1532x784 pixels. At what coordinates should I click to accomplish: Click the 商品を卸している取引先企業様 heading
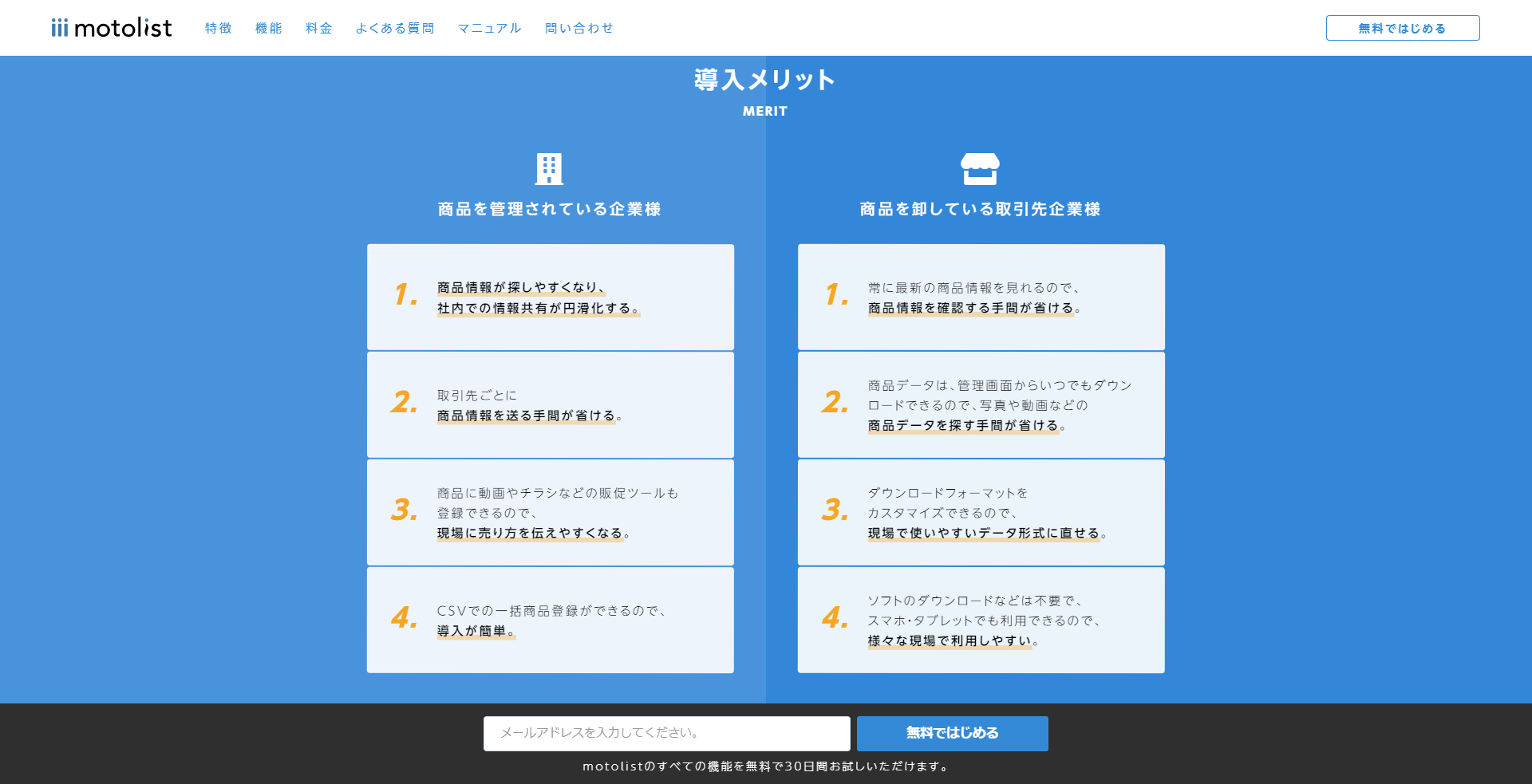coord(981,209)
